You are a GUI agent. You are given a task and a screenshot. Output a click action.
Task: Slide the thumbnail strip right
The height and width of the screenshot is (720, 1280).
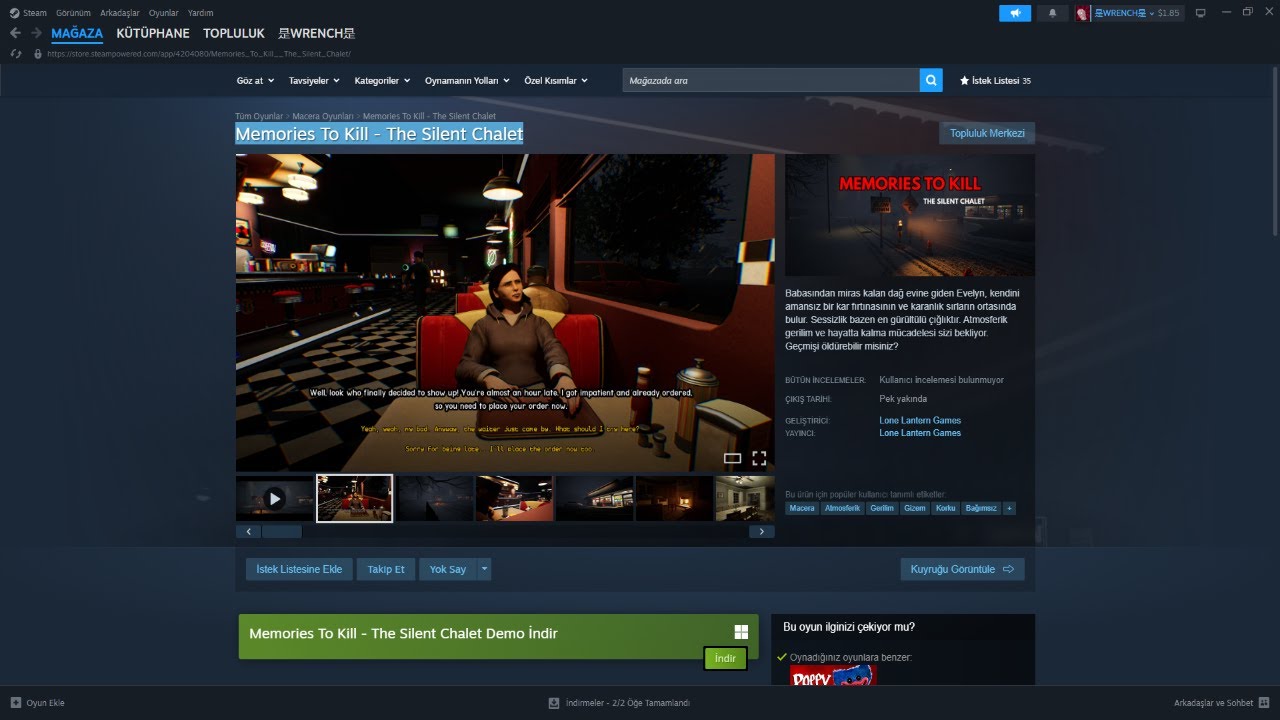(762, 532)
